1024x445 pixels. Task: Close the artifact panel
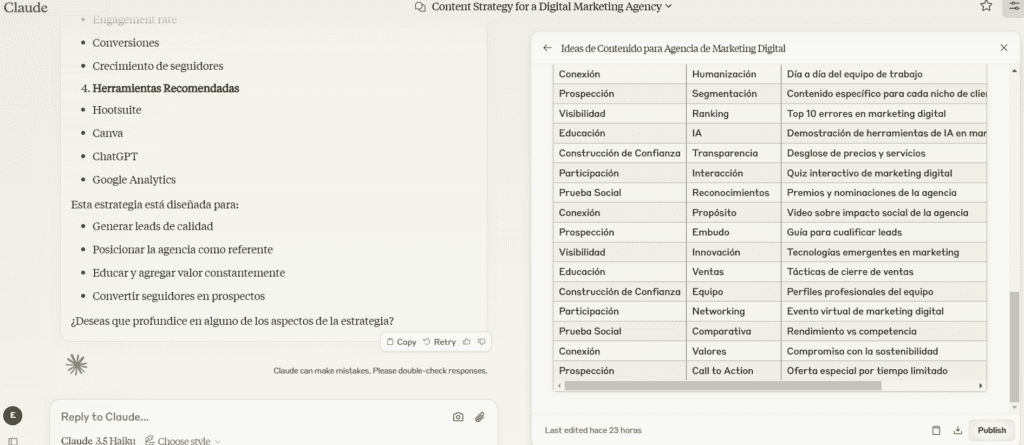click(x=1004, y=48)
